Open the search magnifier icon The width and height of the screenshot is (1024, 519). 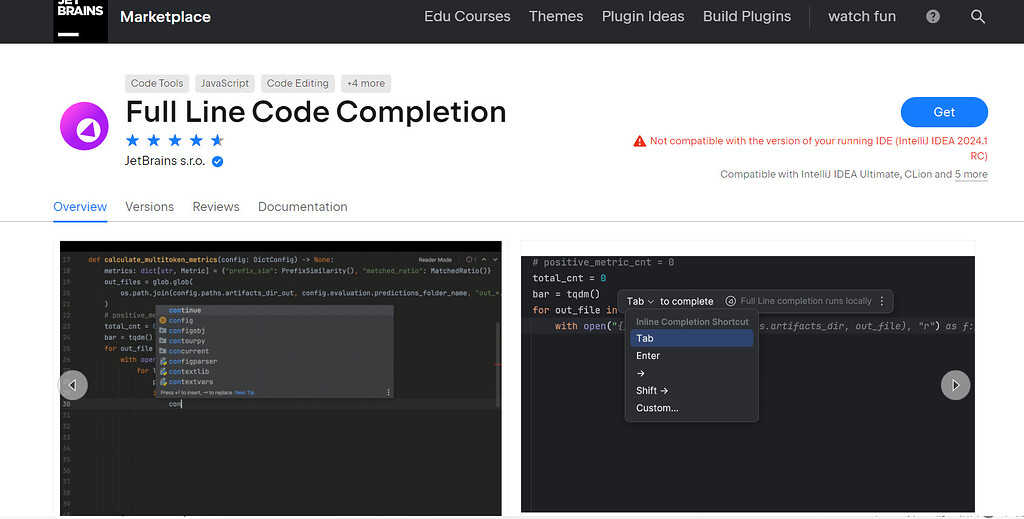tap(978, 17)
